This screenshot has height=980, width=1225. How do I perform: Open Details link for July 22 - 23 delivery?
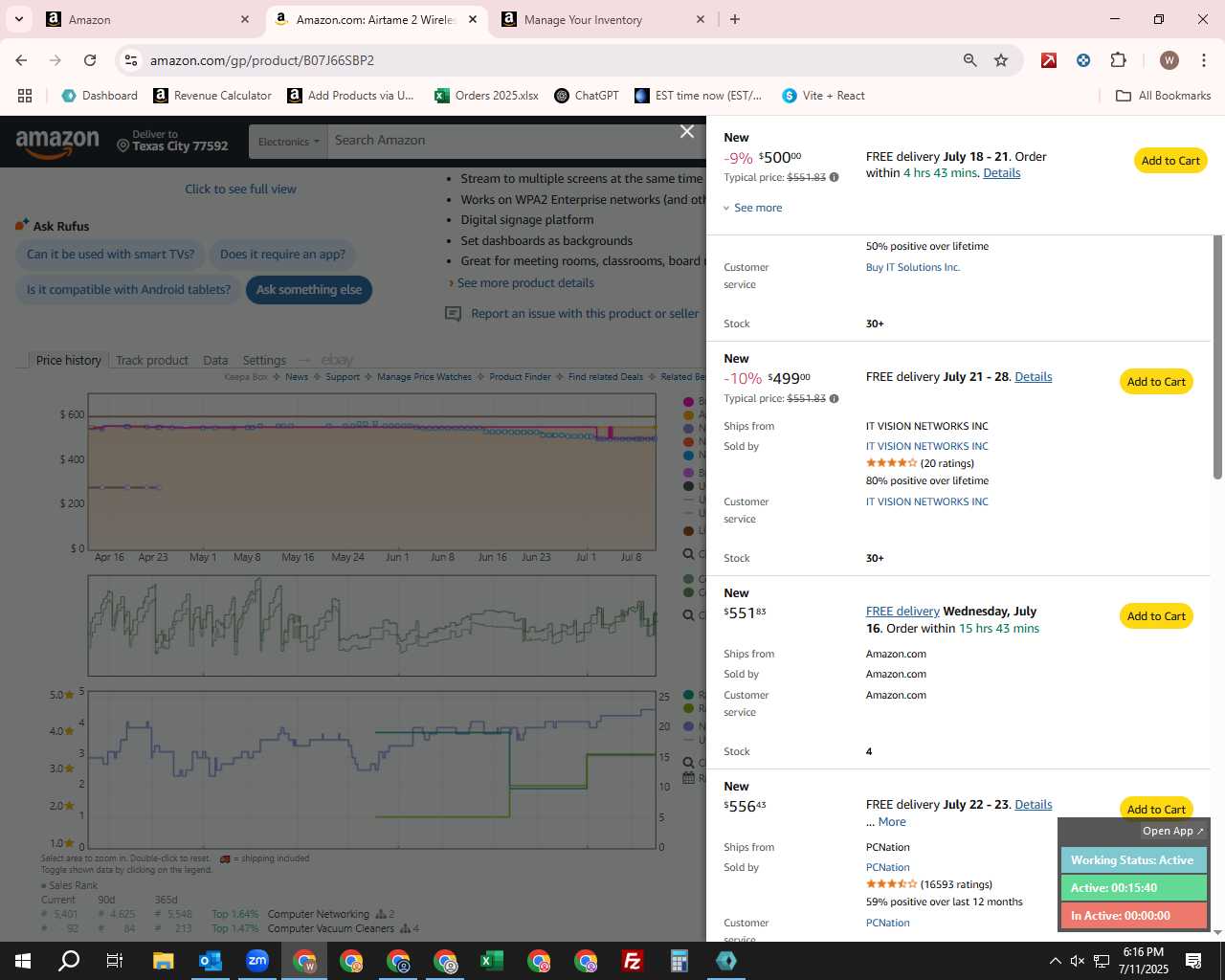1033,805
